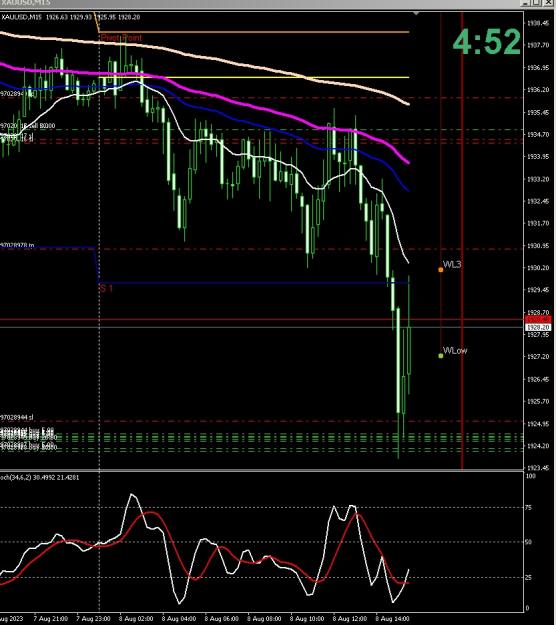Select the green WLow level marker
The image size is (556, 625).
tap(441, 356)
